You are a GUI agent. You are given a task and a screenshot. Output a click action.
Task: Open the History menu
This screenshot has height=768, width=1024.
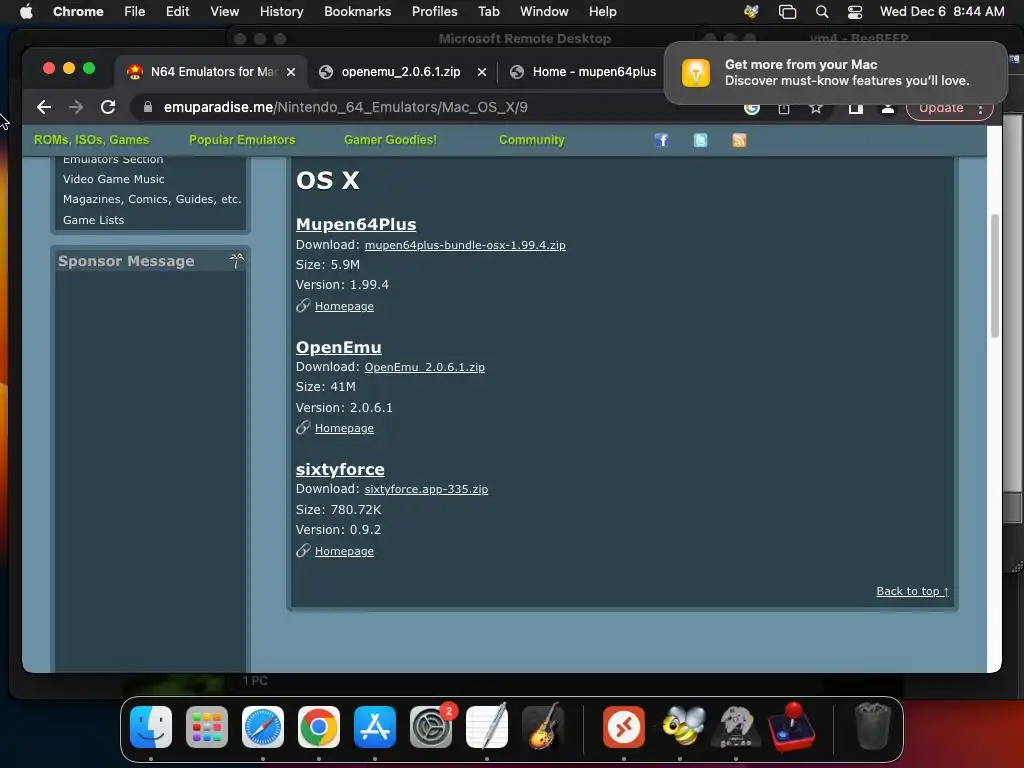(281, 12)
